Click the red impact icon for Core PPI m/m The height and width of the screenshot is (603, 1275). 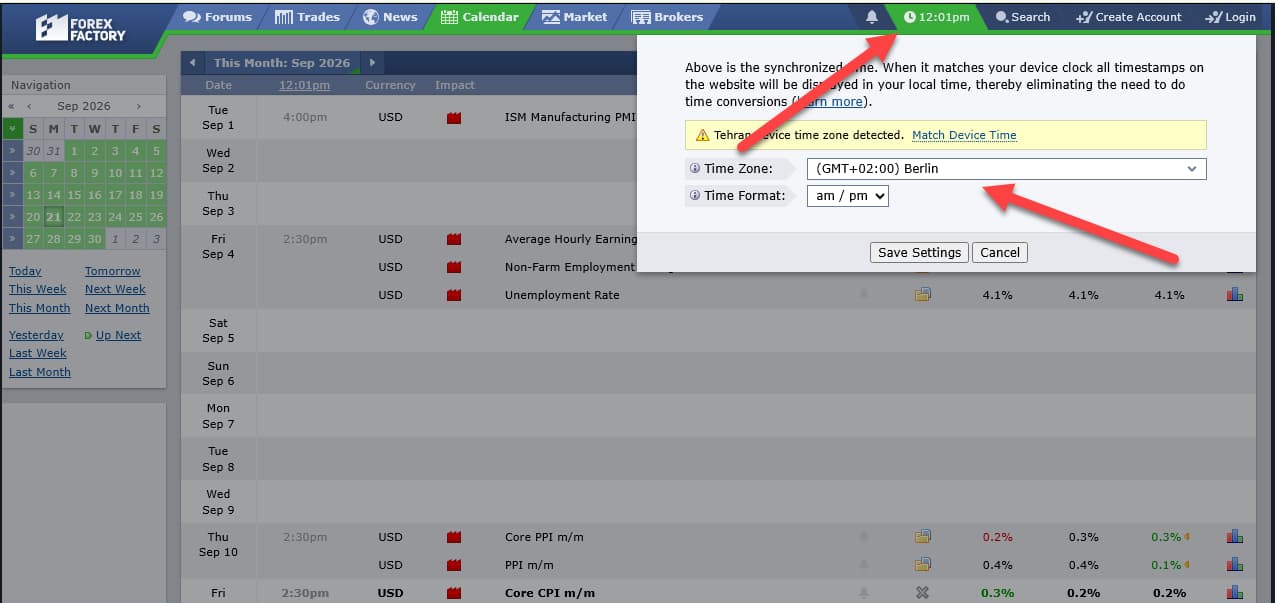tap(454, 537)
